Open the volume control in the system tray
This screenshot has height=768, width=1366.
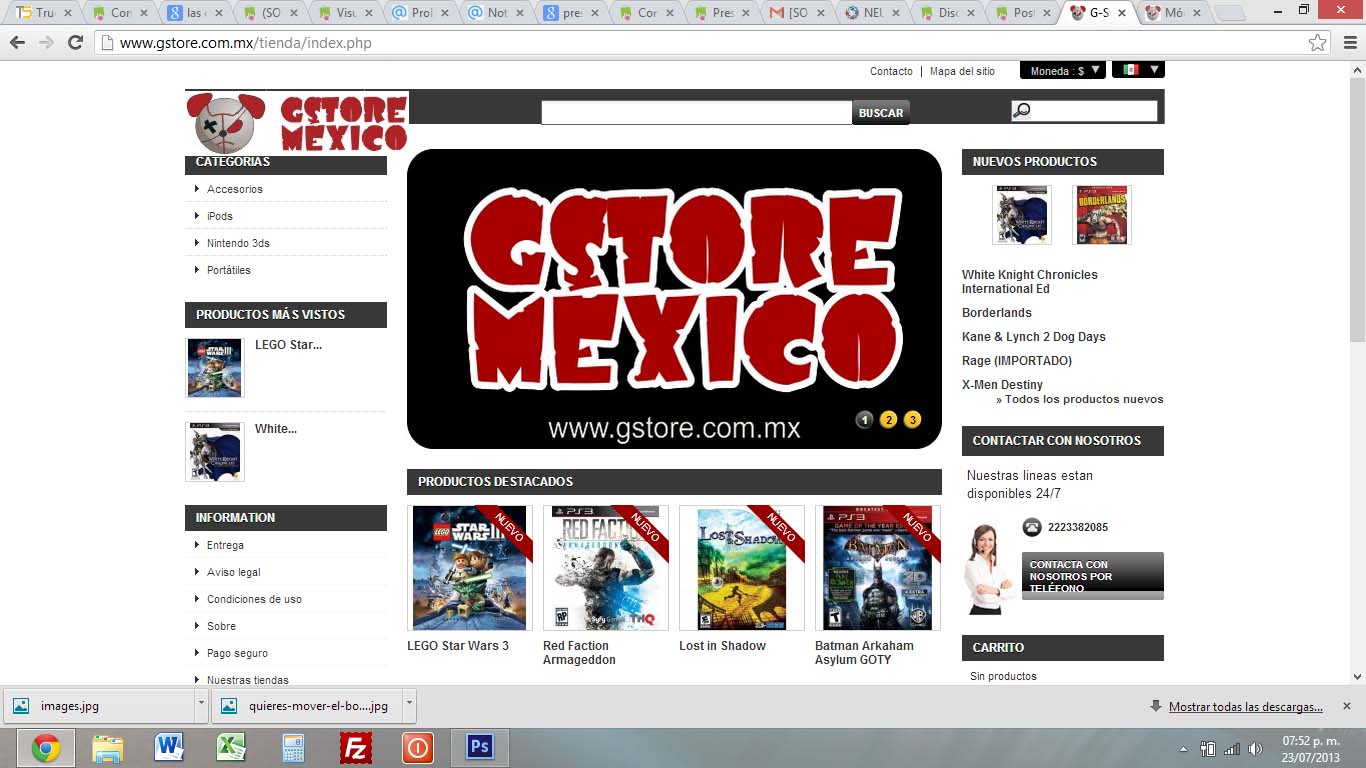click(1256, 749)
